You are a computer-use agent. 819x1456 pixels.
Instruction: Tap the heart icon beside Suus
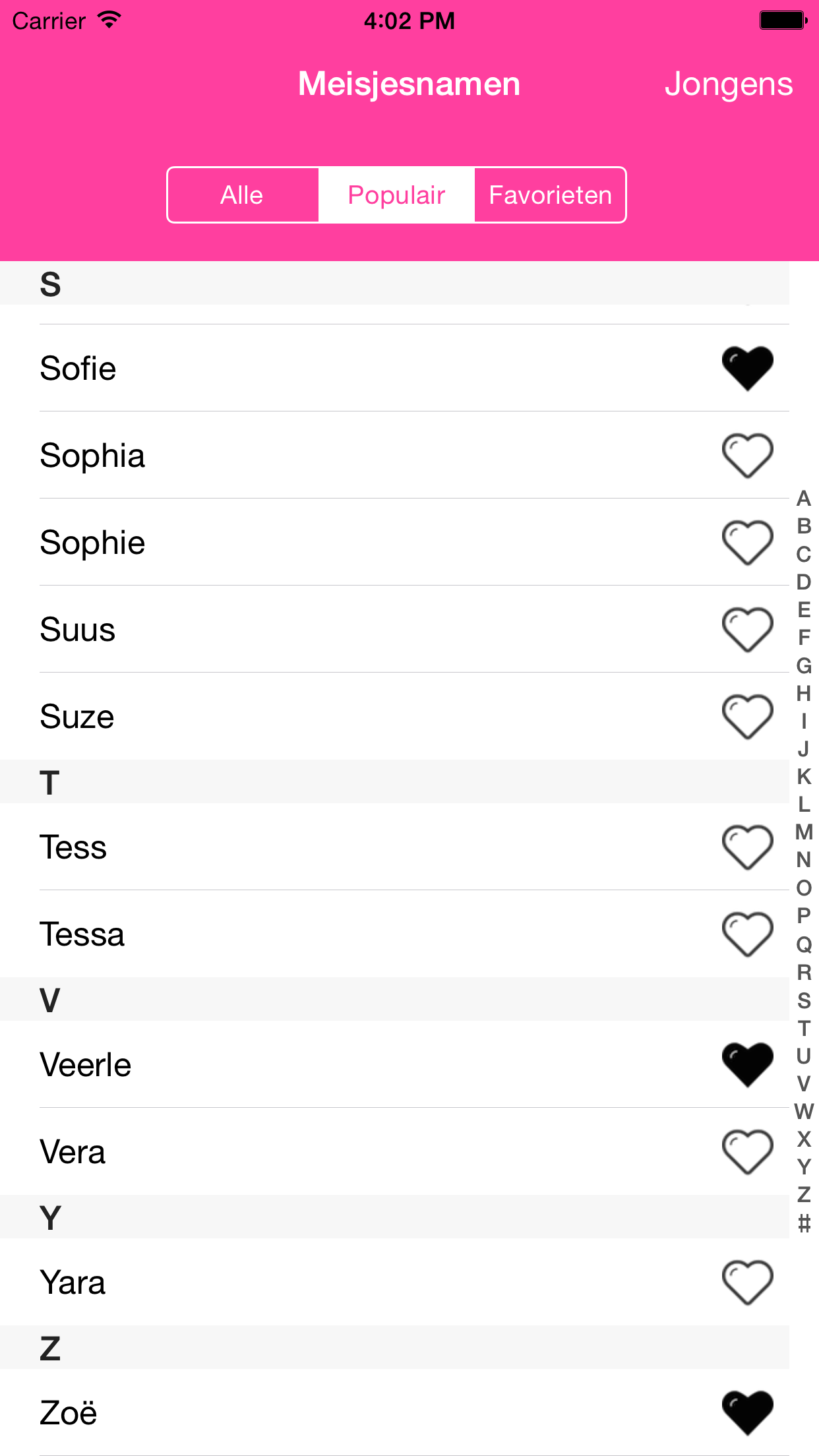747,629
